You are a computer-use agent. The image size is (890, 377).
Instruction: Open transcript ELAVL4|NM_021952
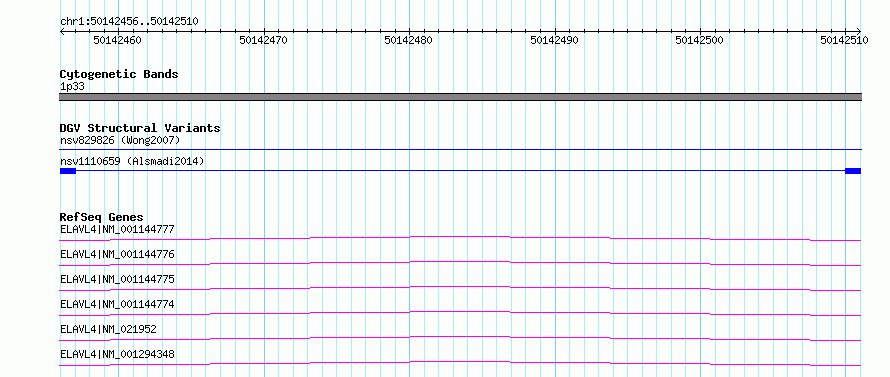tap(108, 329)
